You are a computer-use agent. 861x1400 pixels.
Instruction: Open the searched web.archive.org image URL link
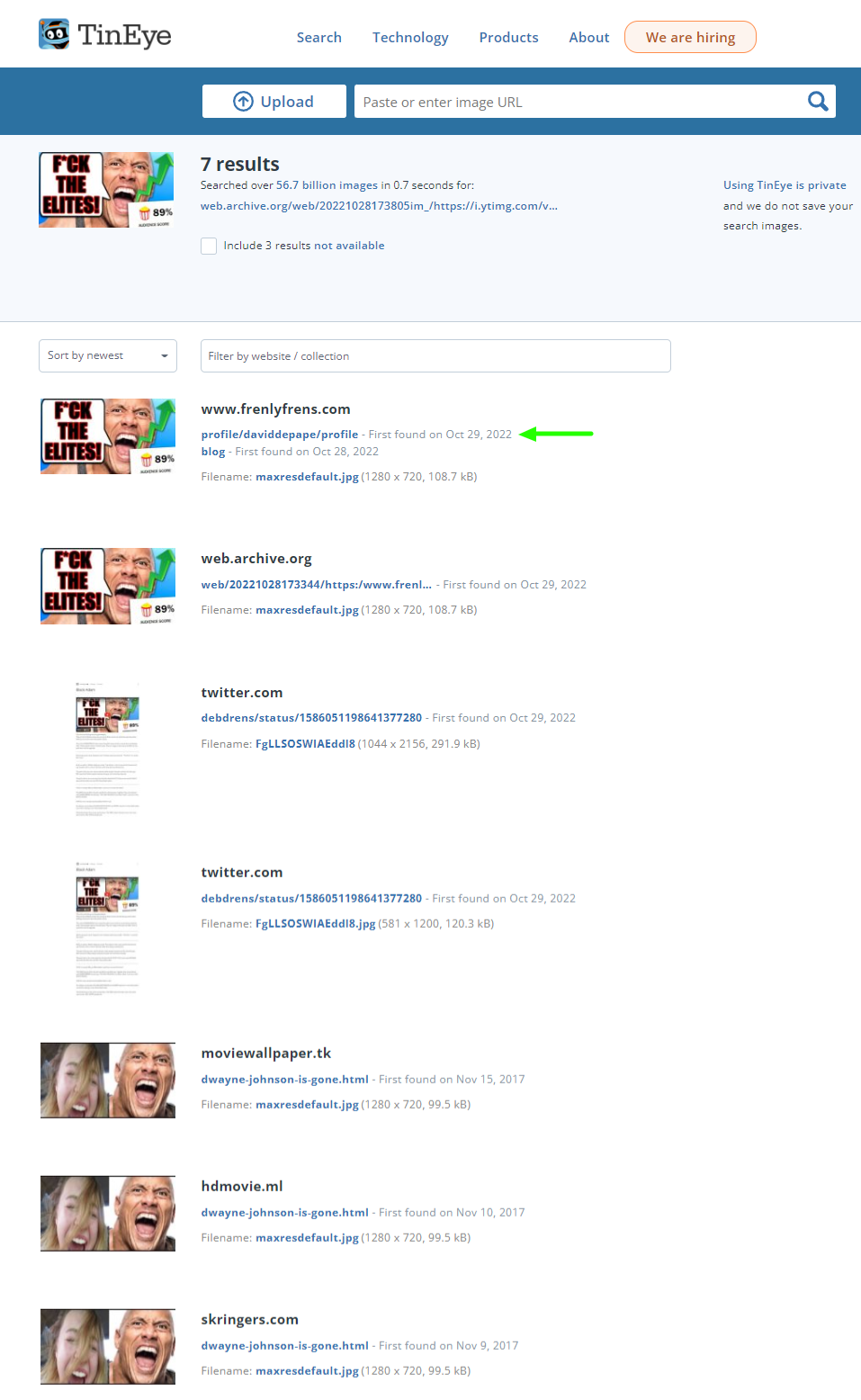(x=379, y=206)
